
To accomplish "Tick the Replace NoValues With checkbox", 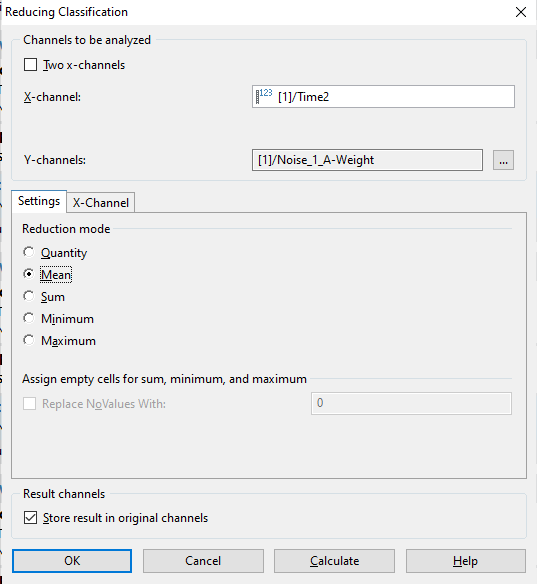I will (29, 404).
